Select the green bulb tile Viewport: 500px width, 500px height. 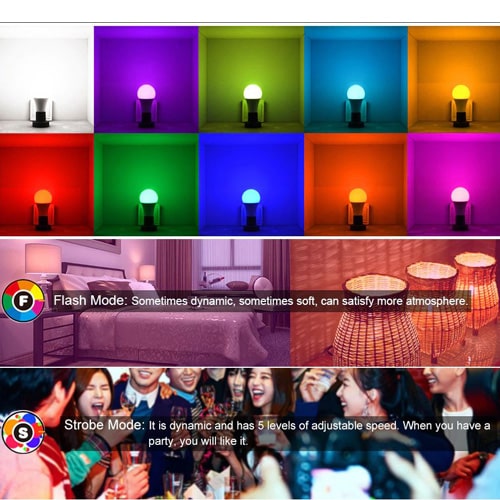tap(146, 185)
